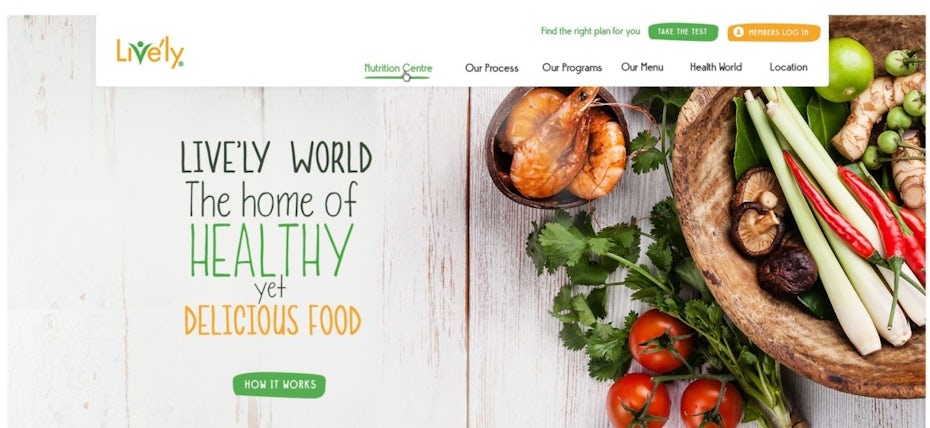Open Our Programs in the navigation
The width and height of the screenshot is (930, 428).
pos(572,68)
